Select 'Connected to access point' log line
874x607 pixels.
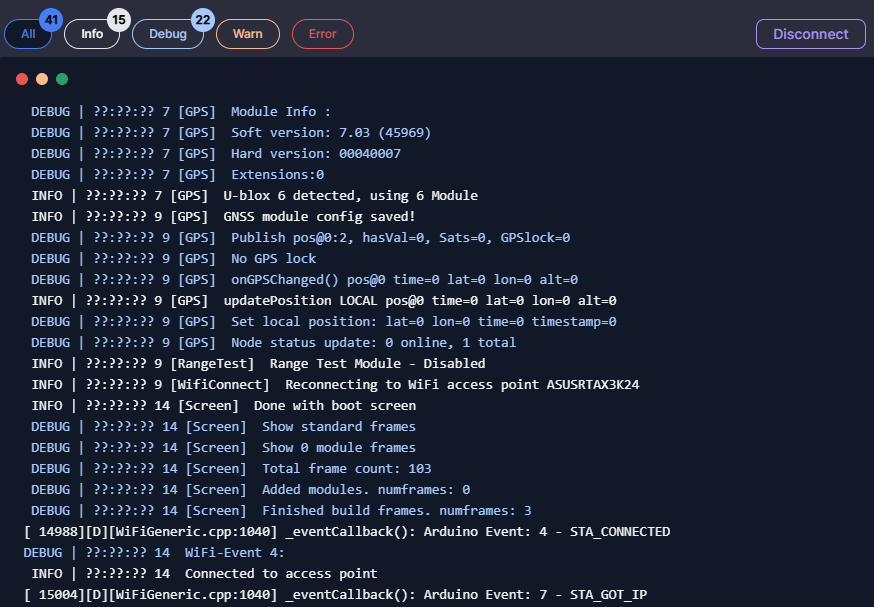click(x=204, y=574)
